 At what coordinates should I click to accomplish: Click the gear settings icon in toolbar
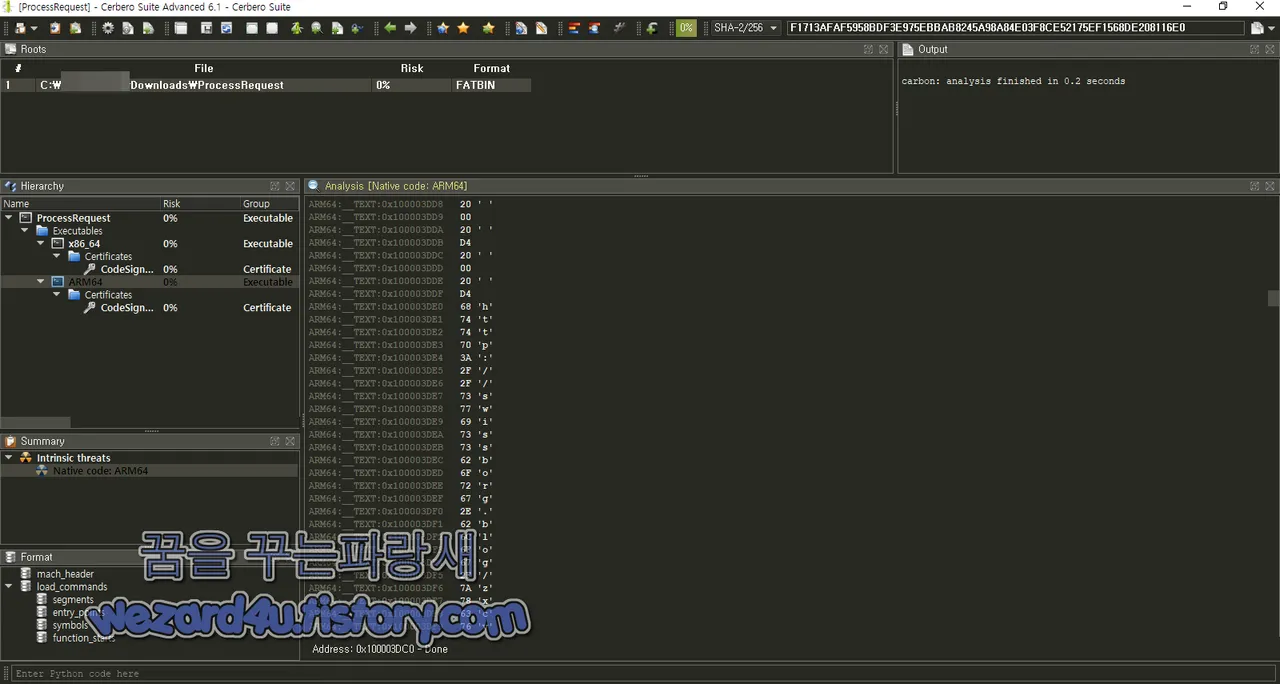click(x=108, y=28)
